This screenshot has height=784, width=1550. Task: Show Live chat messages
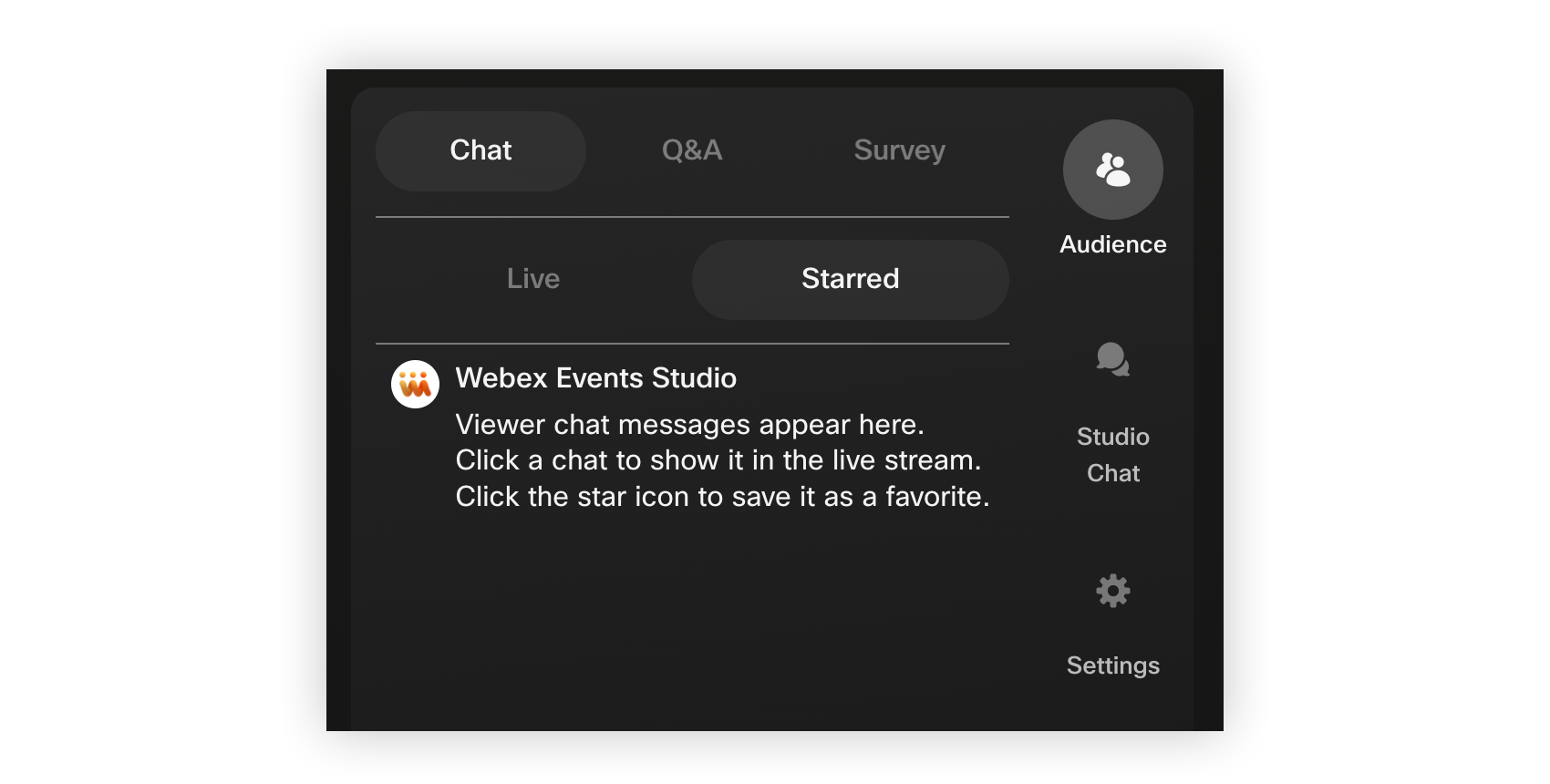[x=533, y=279]
